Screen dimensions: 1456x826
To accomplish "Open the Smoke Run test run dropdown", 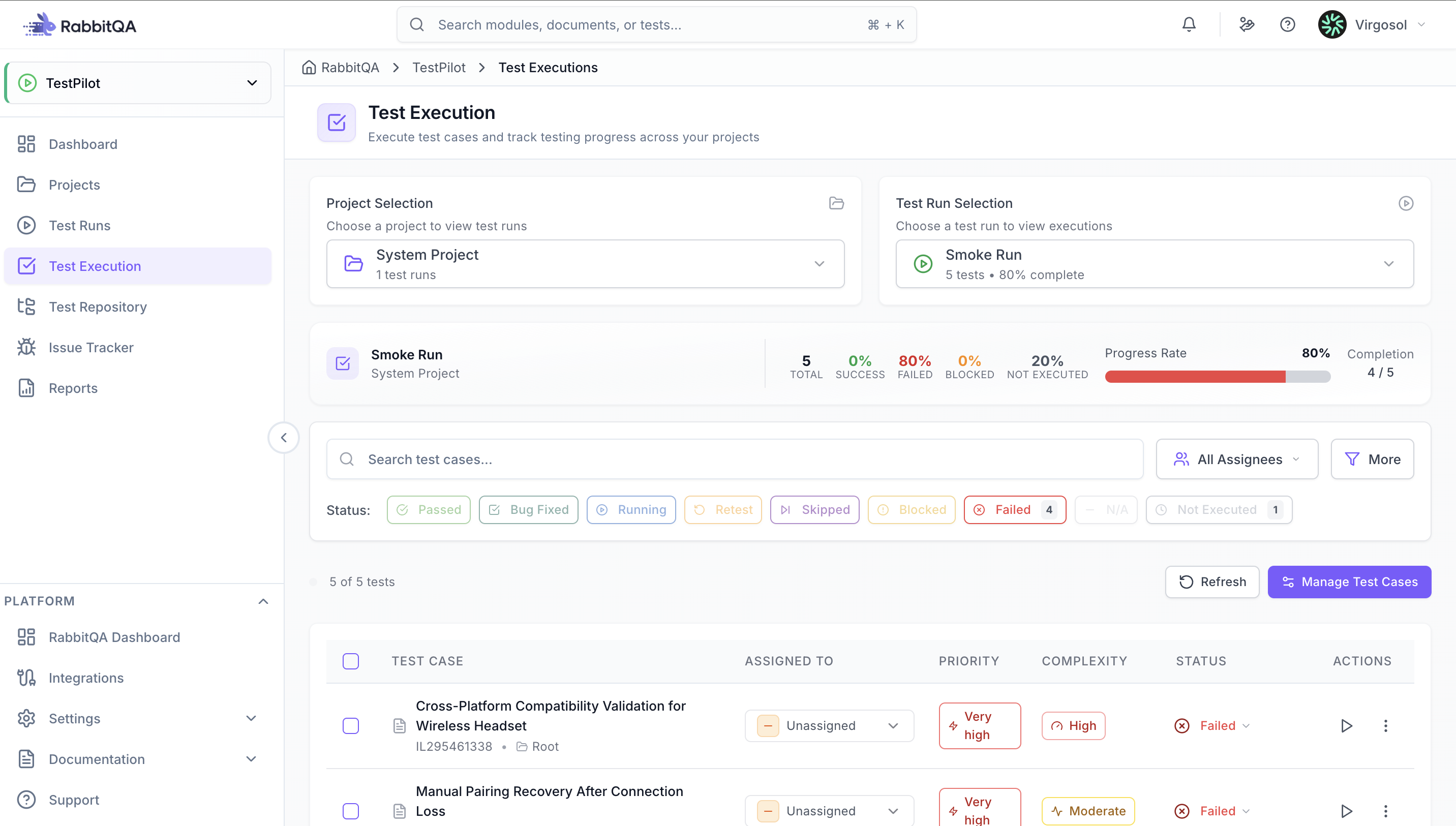I will [1154, 264].
